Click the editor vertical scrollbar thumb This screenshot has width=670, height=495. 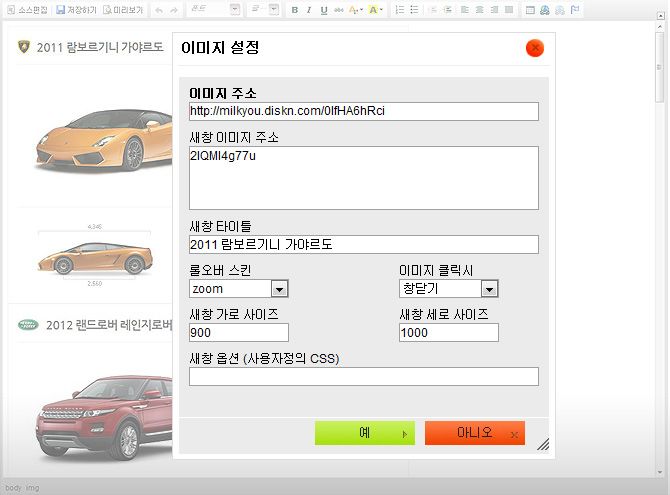[659, 68]
